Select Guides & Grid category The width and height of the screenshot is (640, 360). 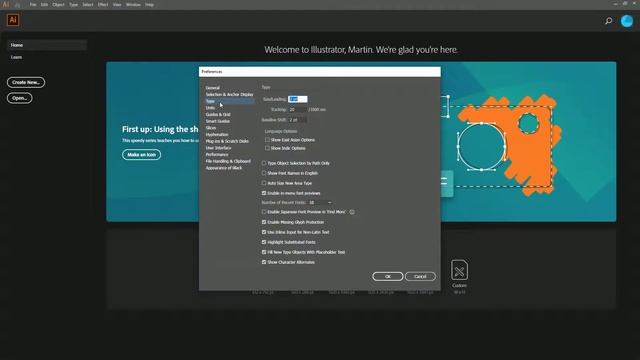point(218,114)
